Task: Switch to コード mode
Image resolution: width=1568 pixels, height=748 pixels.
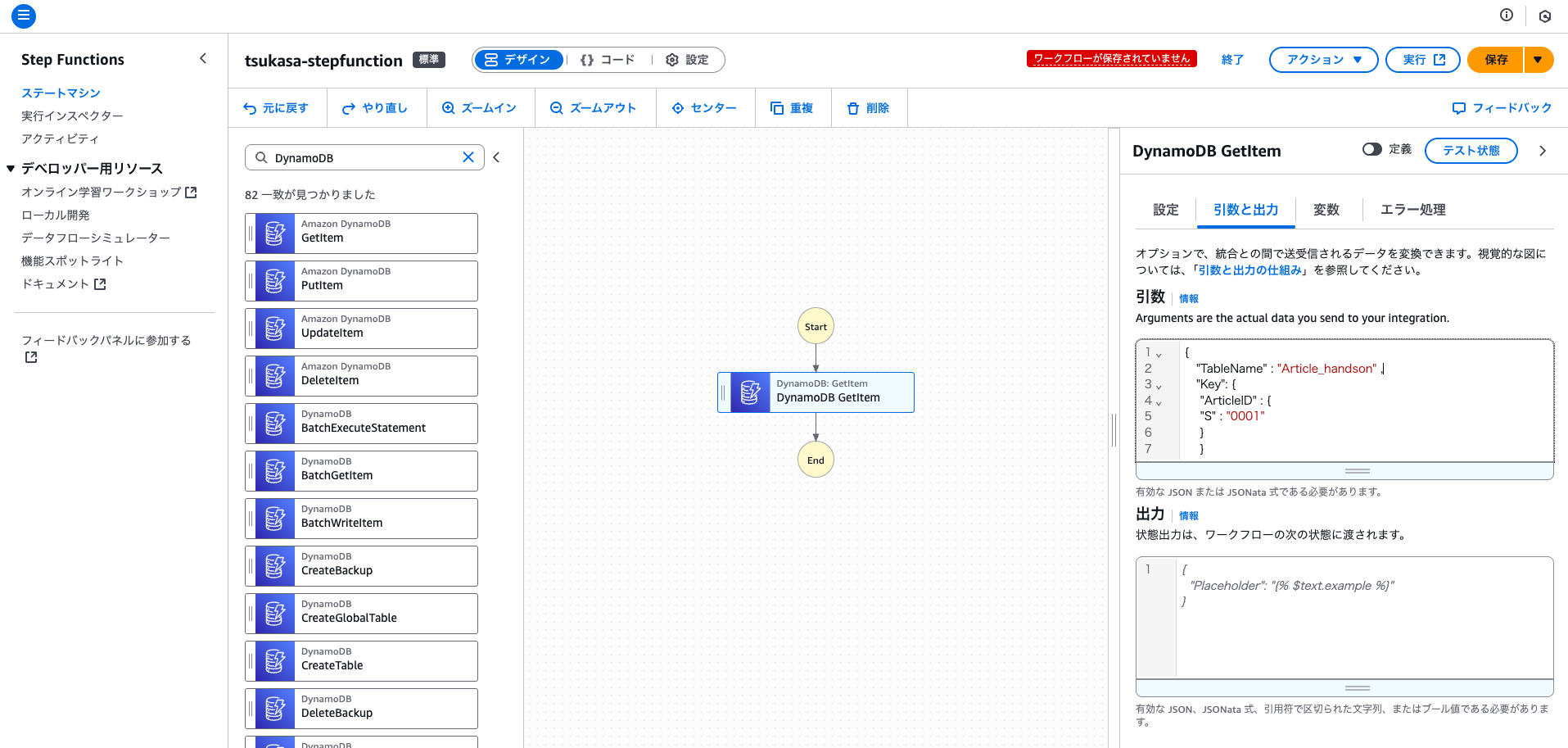Action: (608, 60)
